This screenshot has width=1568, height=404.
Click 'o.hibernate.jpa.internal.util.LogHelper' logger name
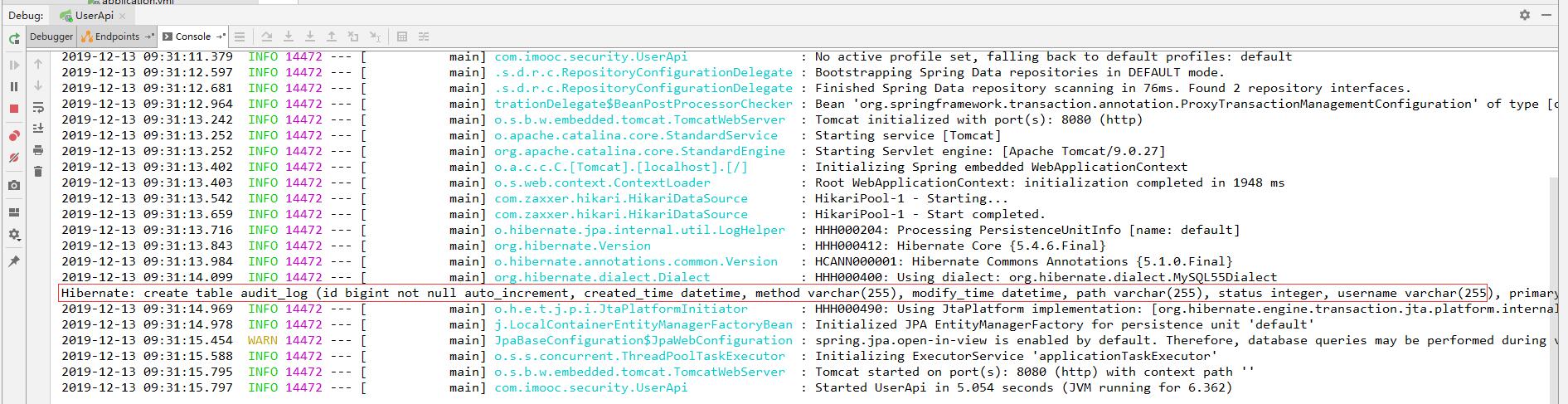coord(639,230)
